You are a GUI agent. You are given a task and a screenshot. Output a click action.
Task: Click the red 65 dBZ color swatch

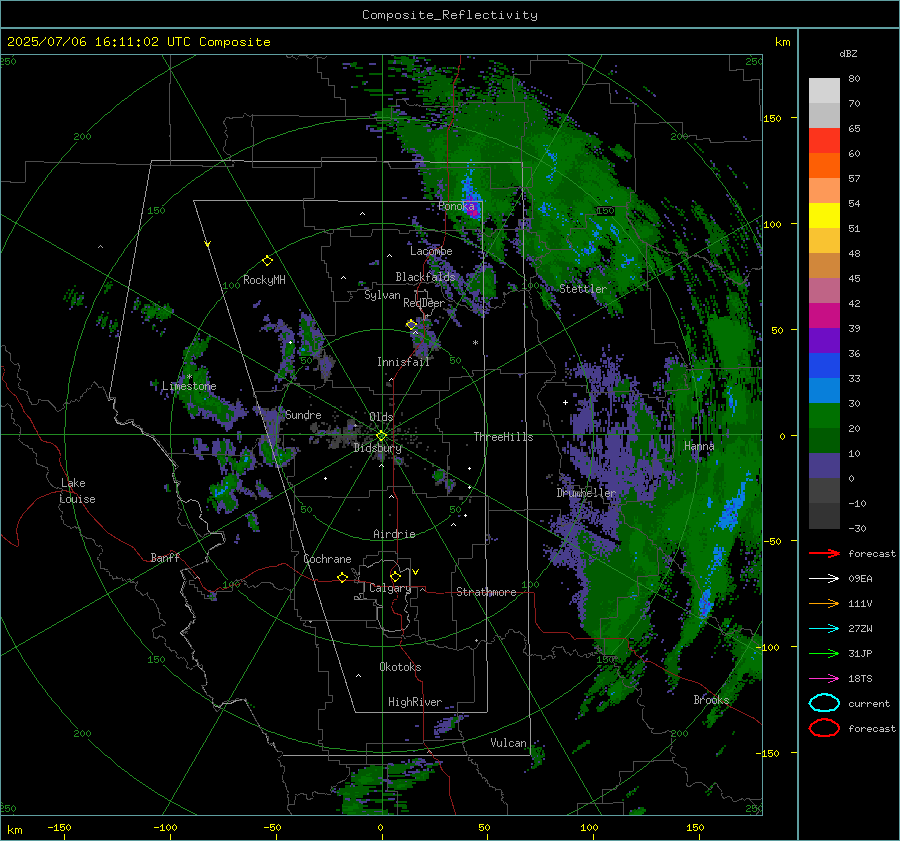point(824,141)
